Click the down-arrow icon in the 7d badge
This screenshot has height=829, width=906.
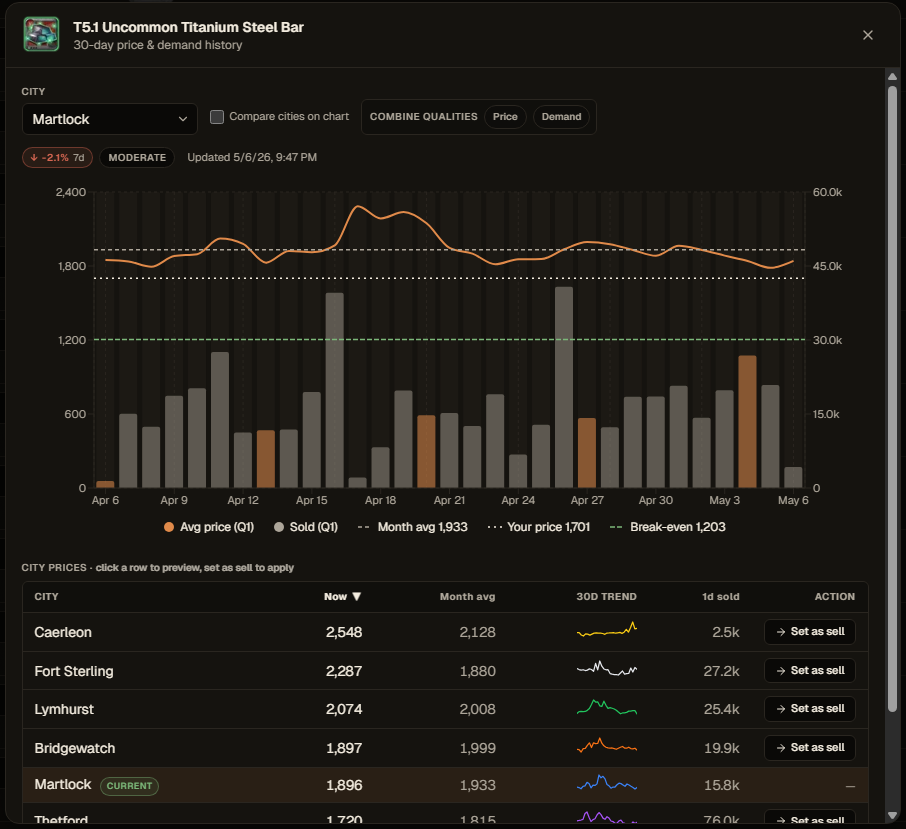[34, 158]
